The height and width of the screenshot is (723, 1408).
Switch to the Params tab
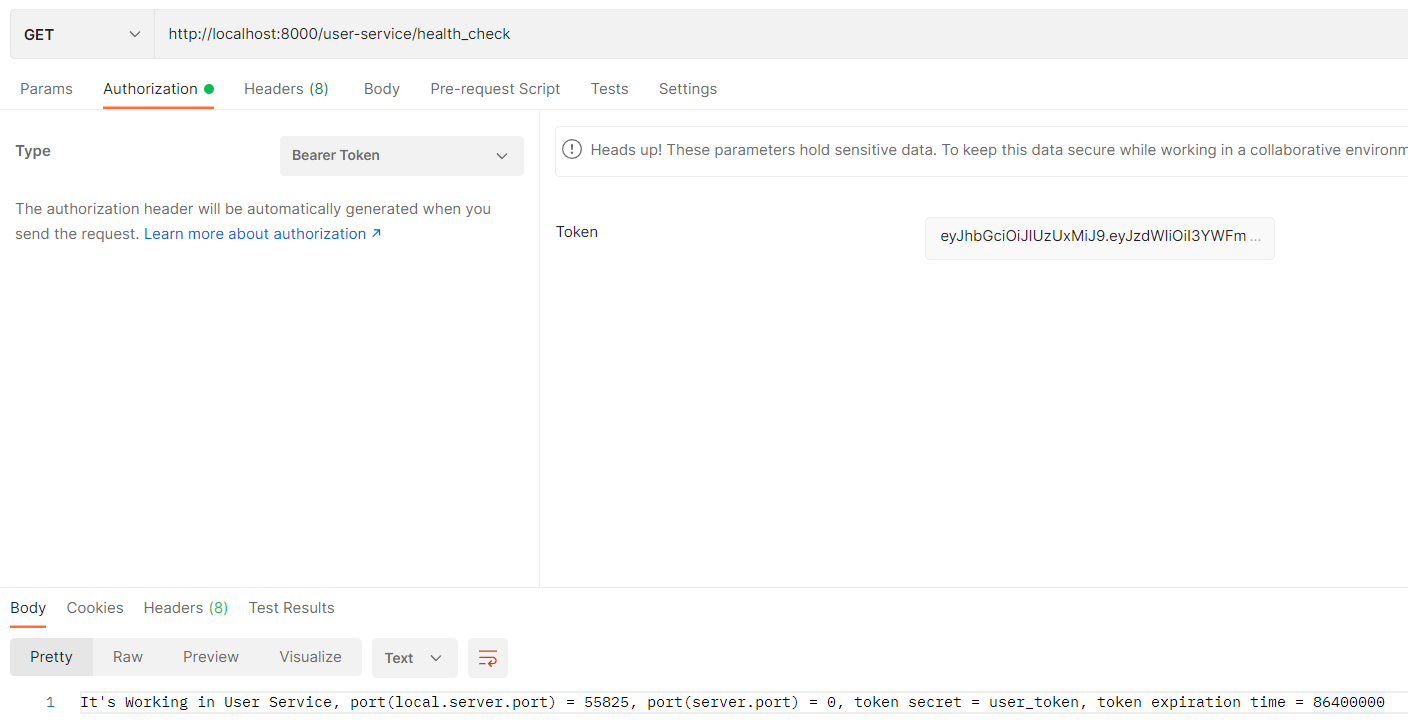click(x=46, y=89)
